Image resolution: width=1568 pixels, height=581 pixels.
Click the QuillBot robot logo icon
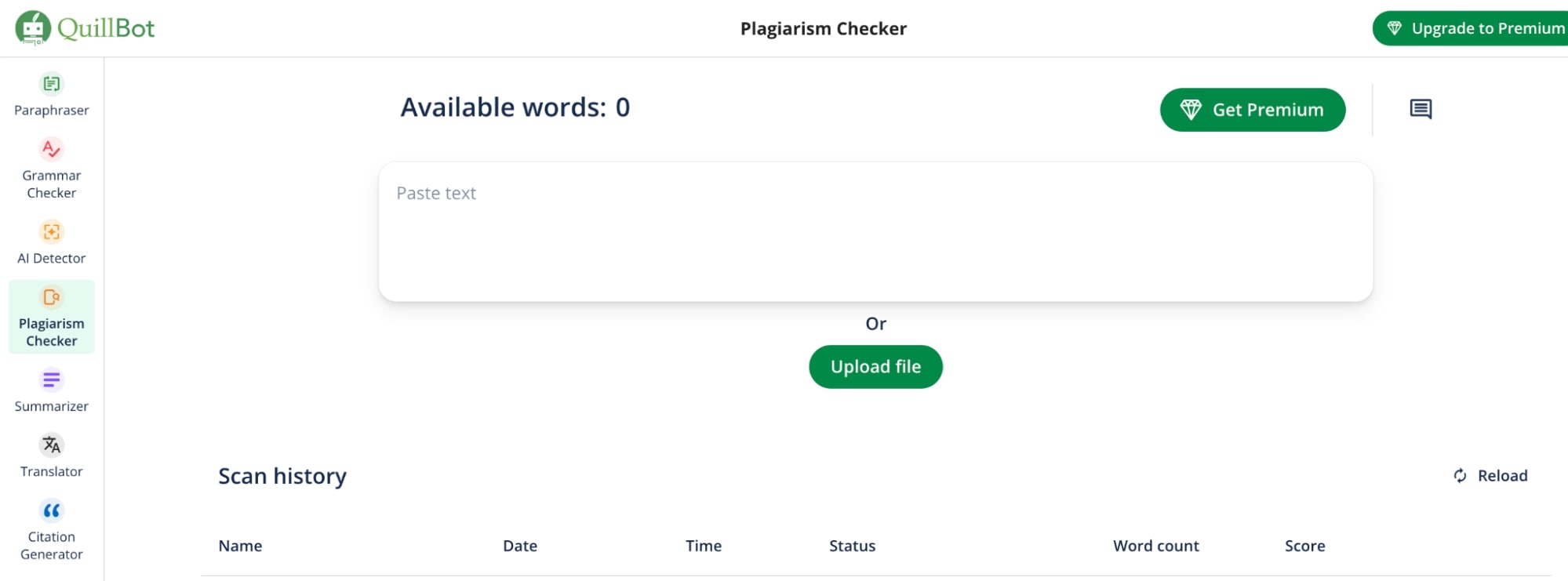point(33,28)
